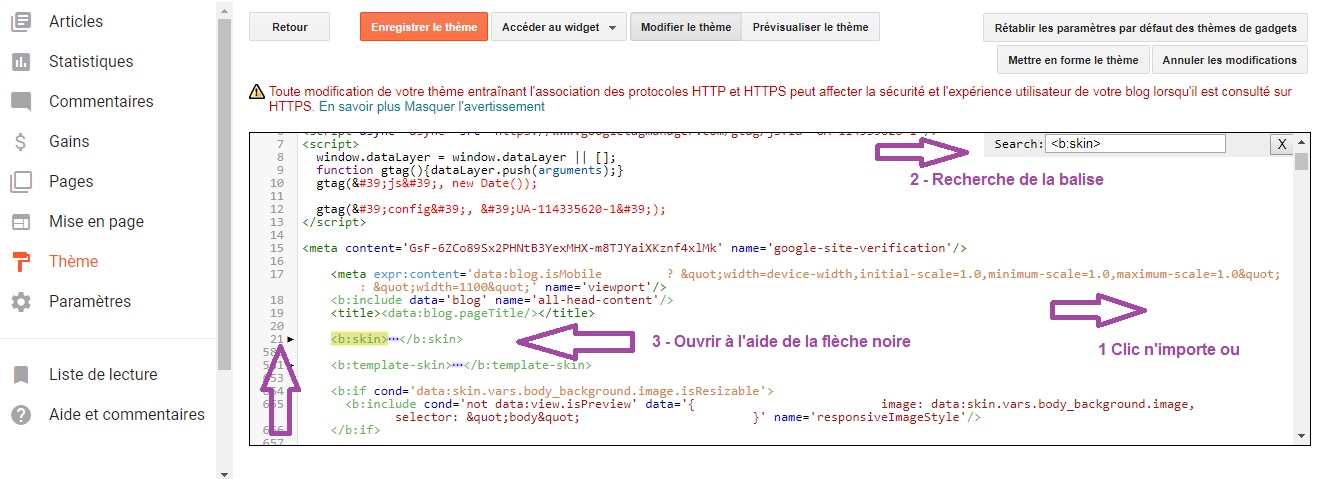Open the Accéder au widget dropdown
The width and height of the screenshot is (1321, 479).
click(x=559, y=27)
